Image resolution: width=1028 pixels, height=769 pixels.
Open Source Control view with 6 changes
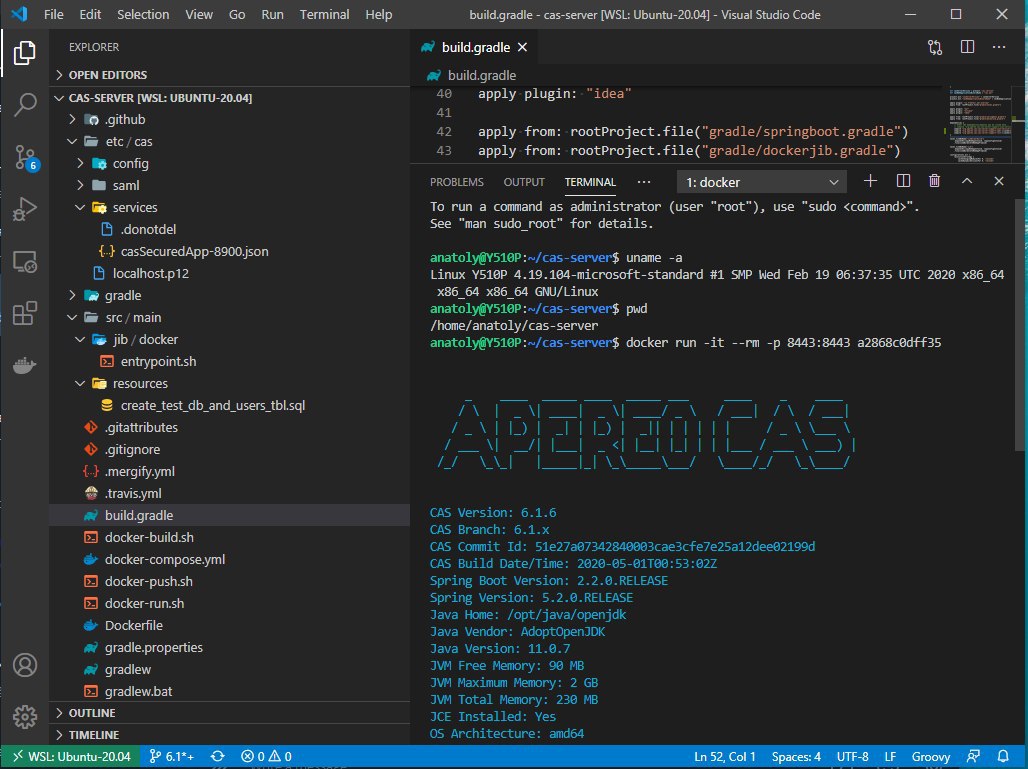coord(26,157)
